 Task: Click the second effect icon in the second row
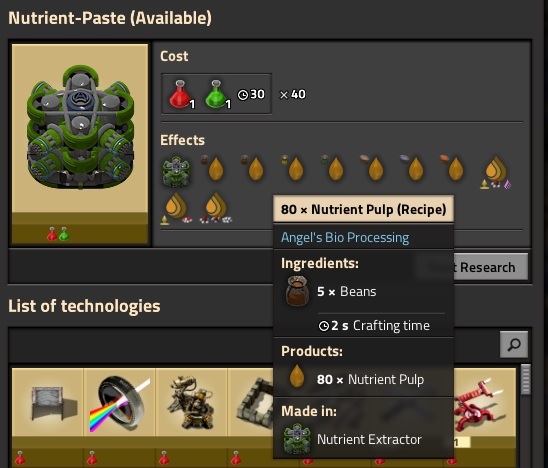click(x=216, y=208)
